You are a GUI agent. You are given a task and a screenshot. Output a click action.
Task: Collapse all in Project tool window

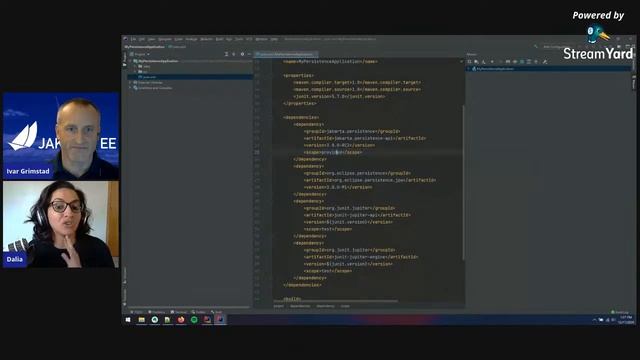pos(234,54)
